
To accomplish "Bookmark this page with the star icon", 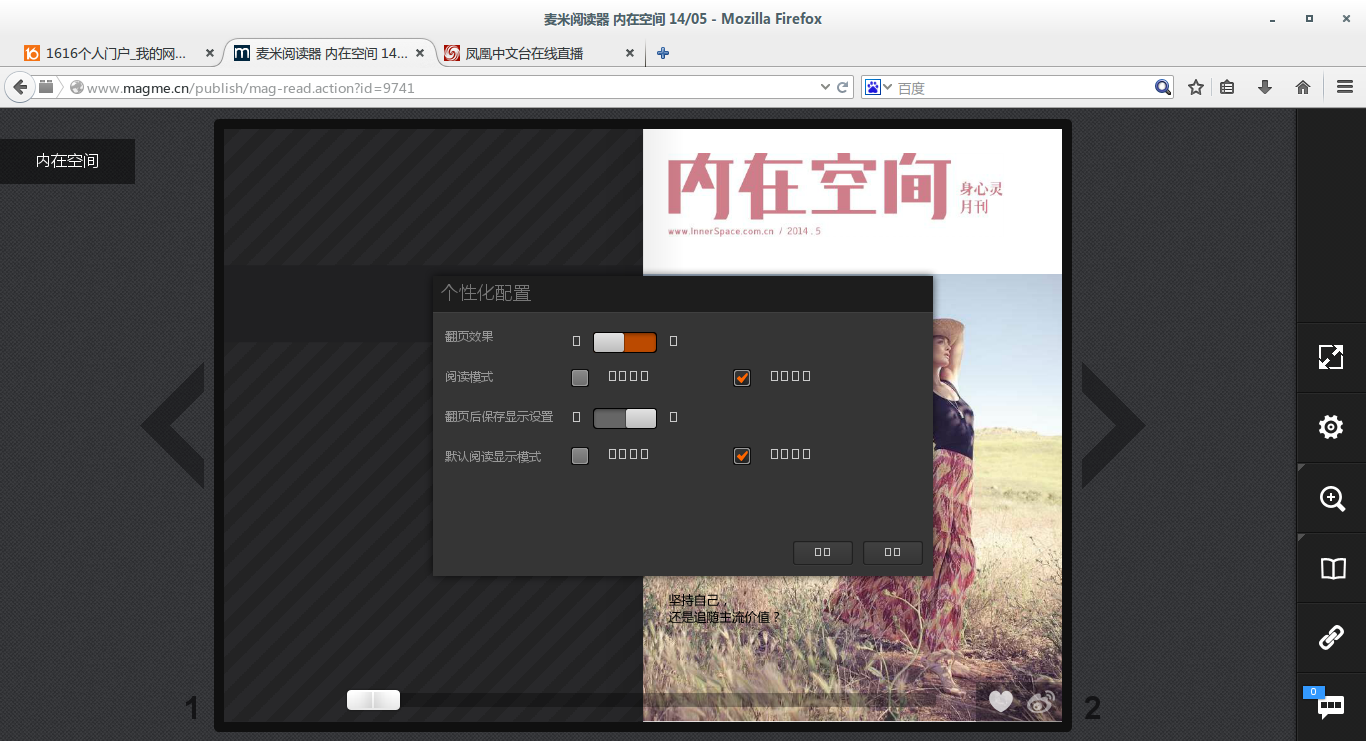I will click(1196, 87).
